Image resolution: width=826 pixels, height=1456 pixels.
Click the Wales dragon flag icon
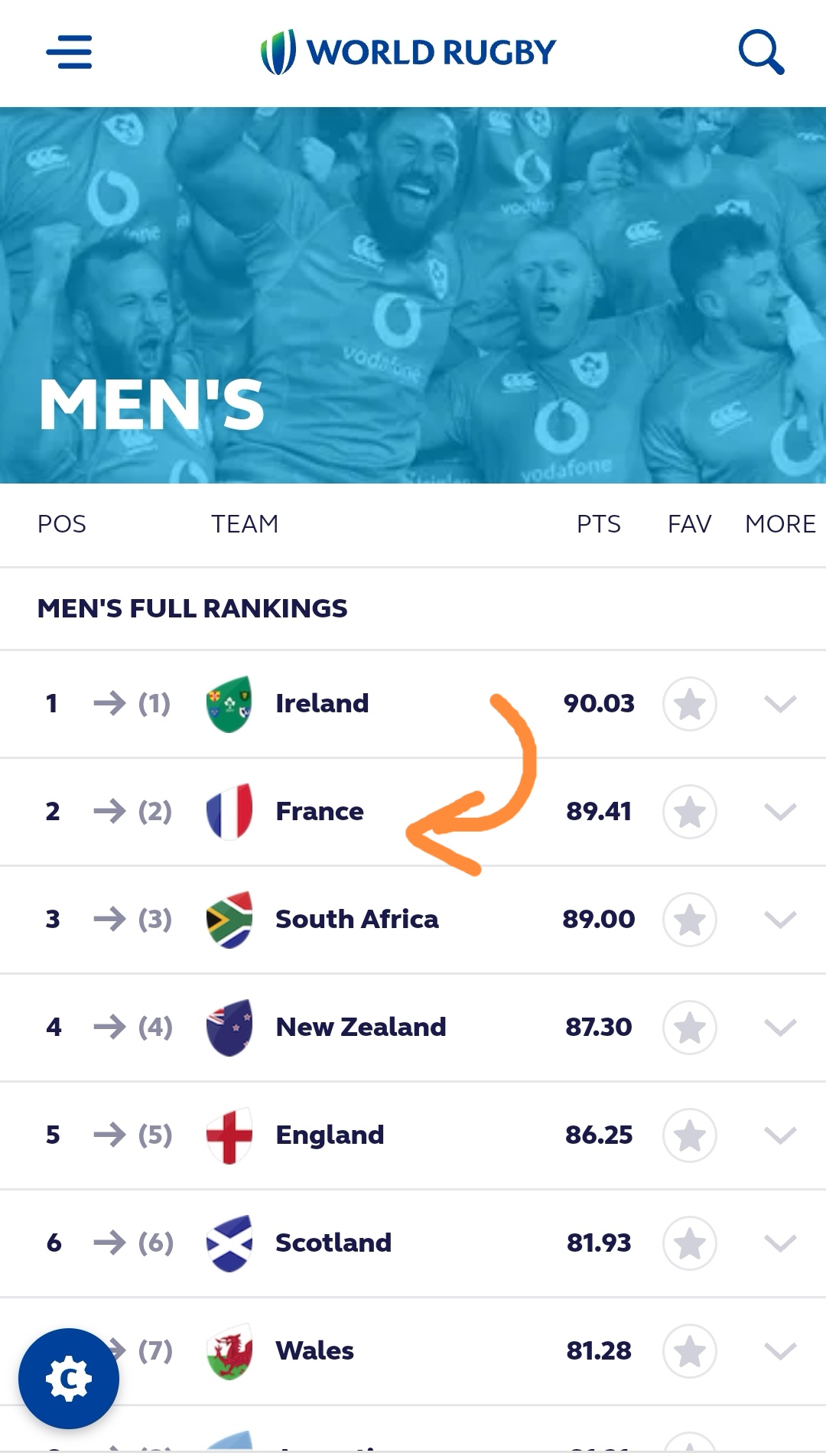(229, 1351)
